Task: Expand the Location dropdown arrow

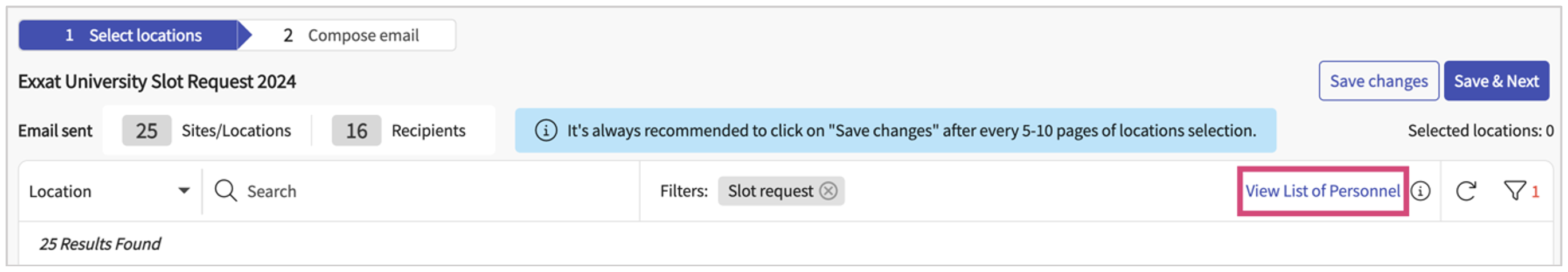Action: [x=184, y=191]
